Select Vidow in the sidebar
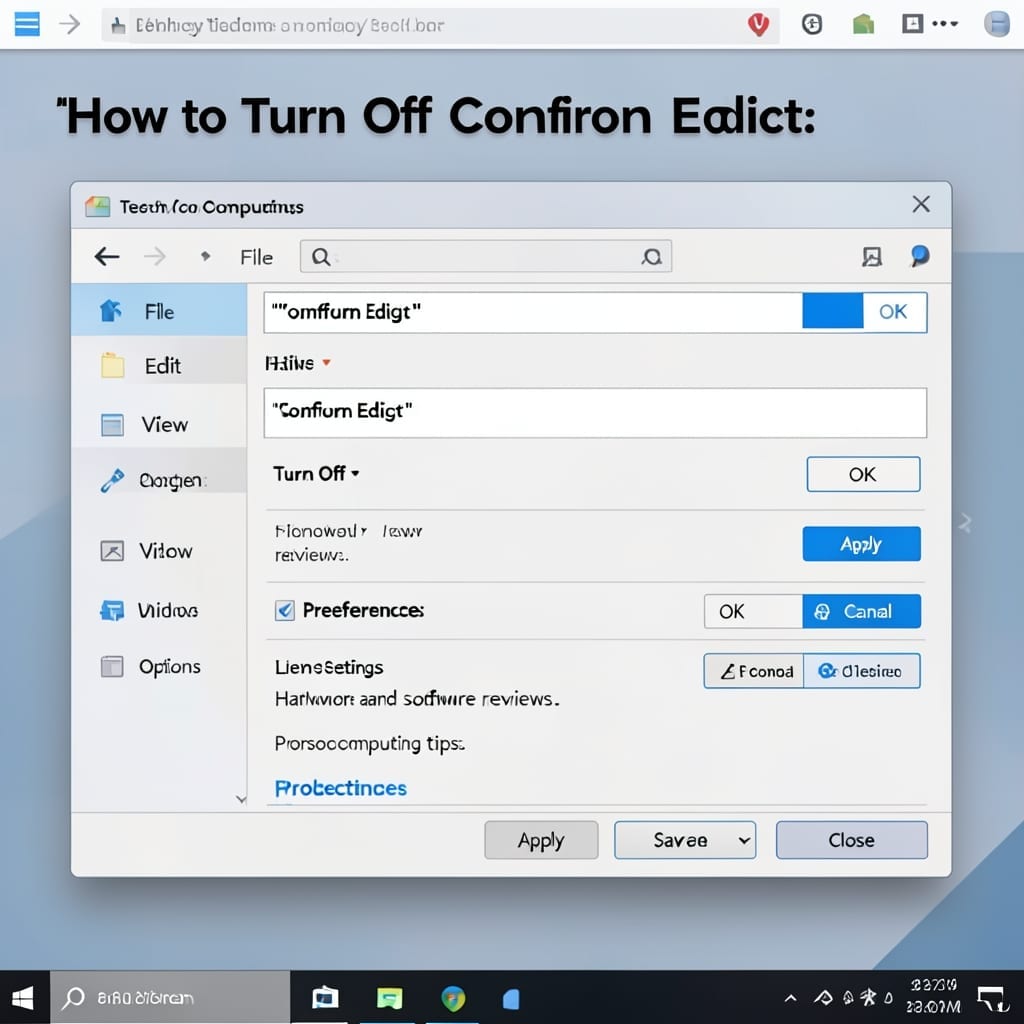The image size is (1024, 1024). (159, 551)
